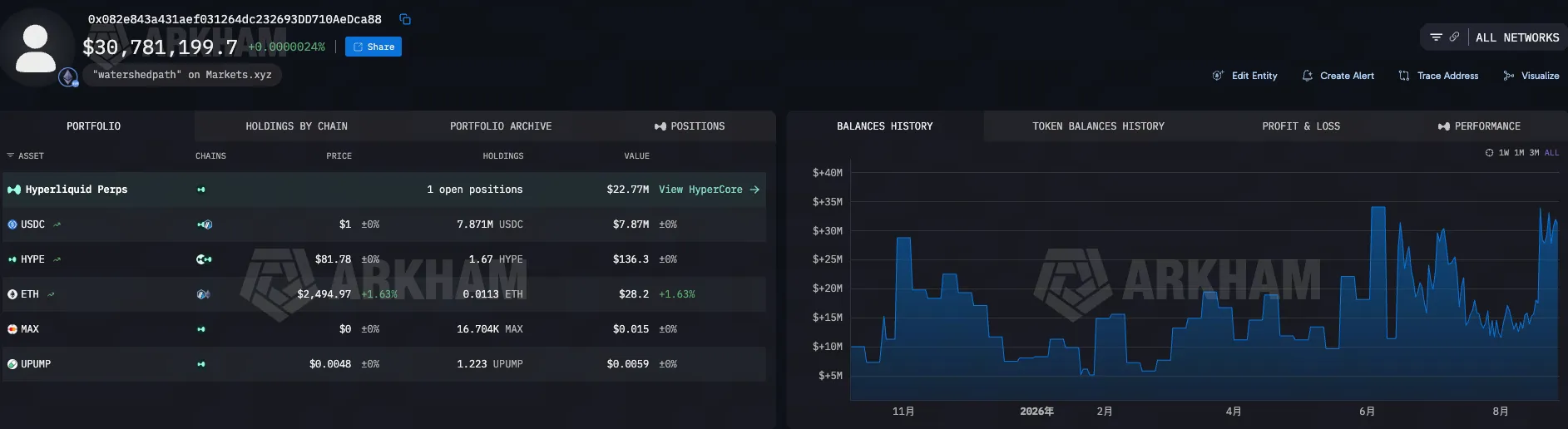Click the Hyperliquid Perps logo icon
This screenshot has width=1568, height=429.
pyautogui.click(x=14, y=190)
